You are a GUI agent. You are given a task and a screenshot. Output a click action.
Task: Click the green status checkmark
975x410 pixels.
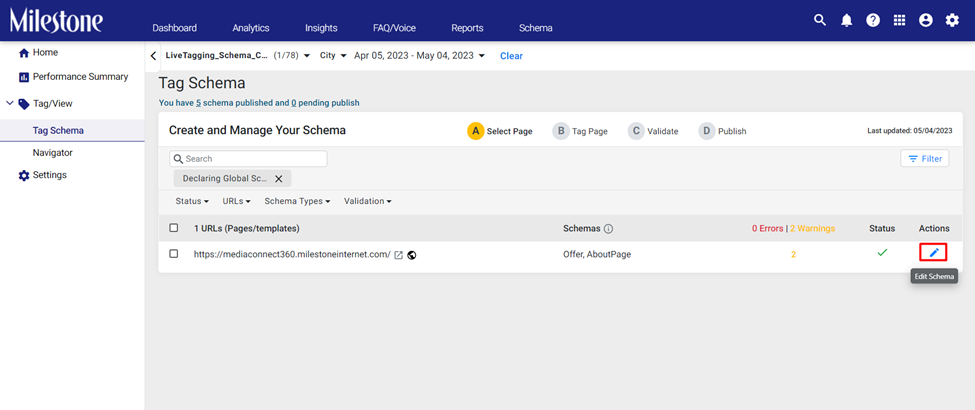882,253
